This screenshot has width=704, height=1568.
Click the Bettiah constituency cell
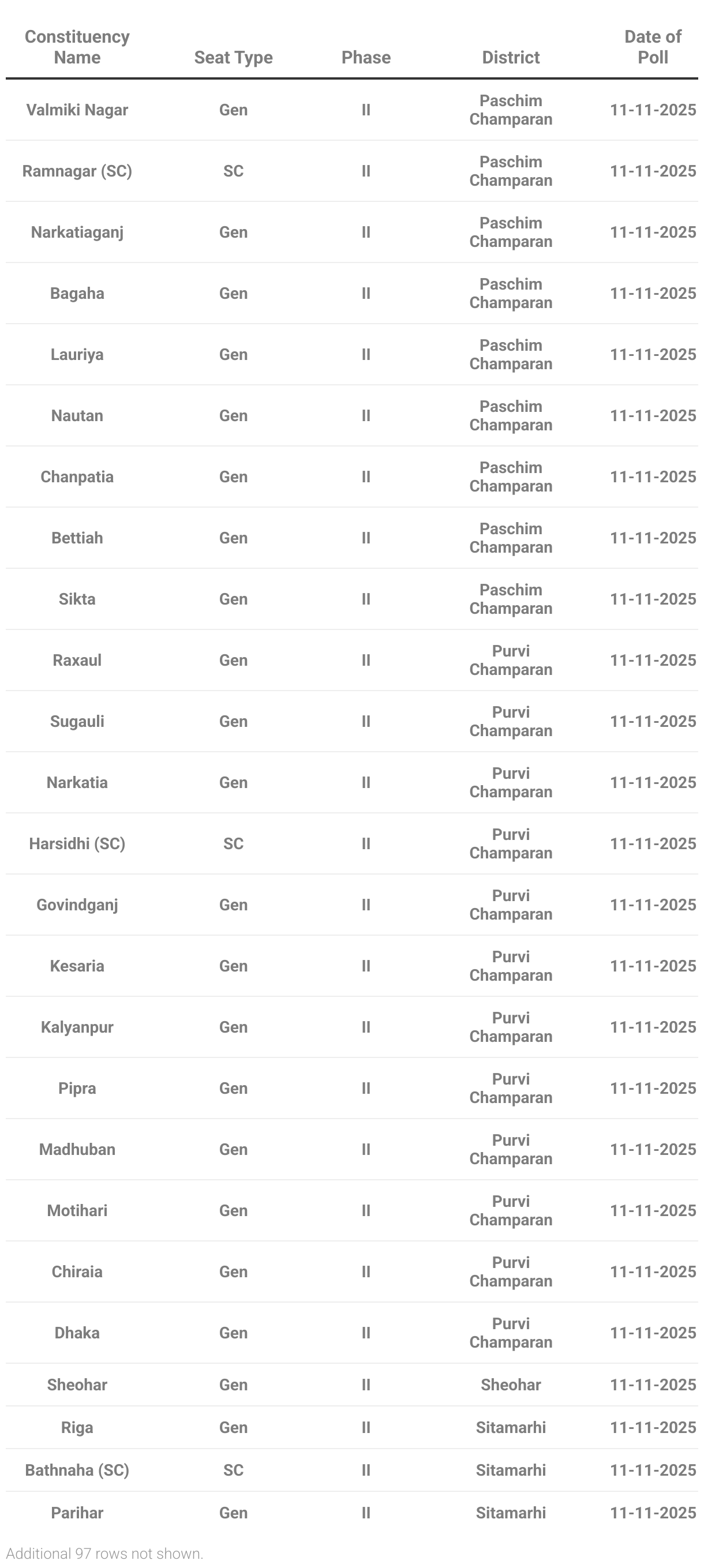point(77,538)
